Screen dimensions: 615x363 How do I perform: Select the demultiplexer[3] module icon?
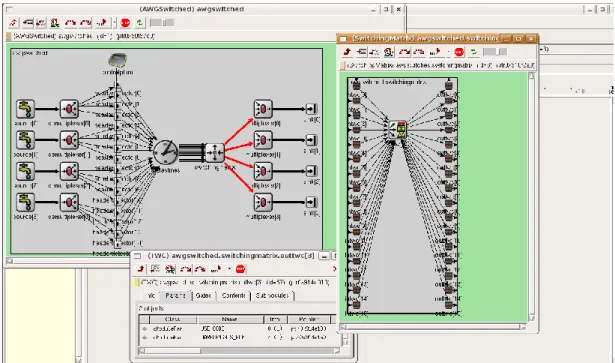[69, 202]
